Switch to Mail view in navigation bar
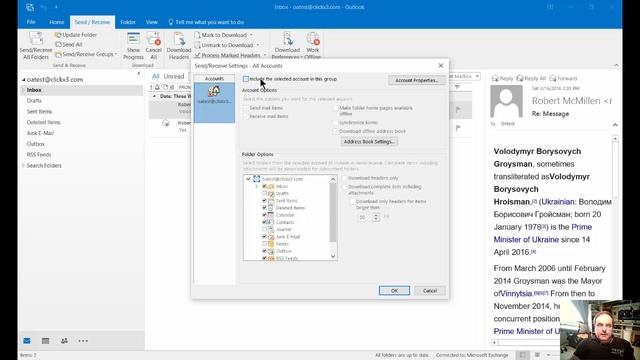The width and height of the screenshot is (640, 360). [x=27, y=341]
